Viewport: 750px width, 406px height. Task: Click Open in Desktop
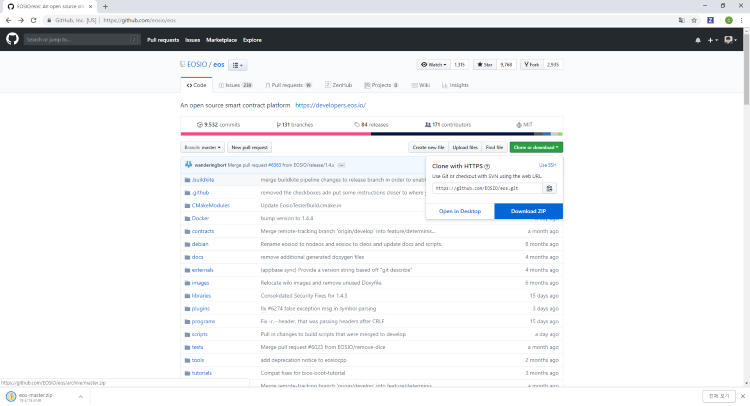coord(460,211)
